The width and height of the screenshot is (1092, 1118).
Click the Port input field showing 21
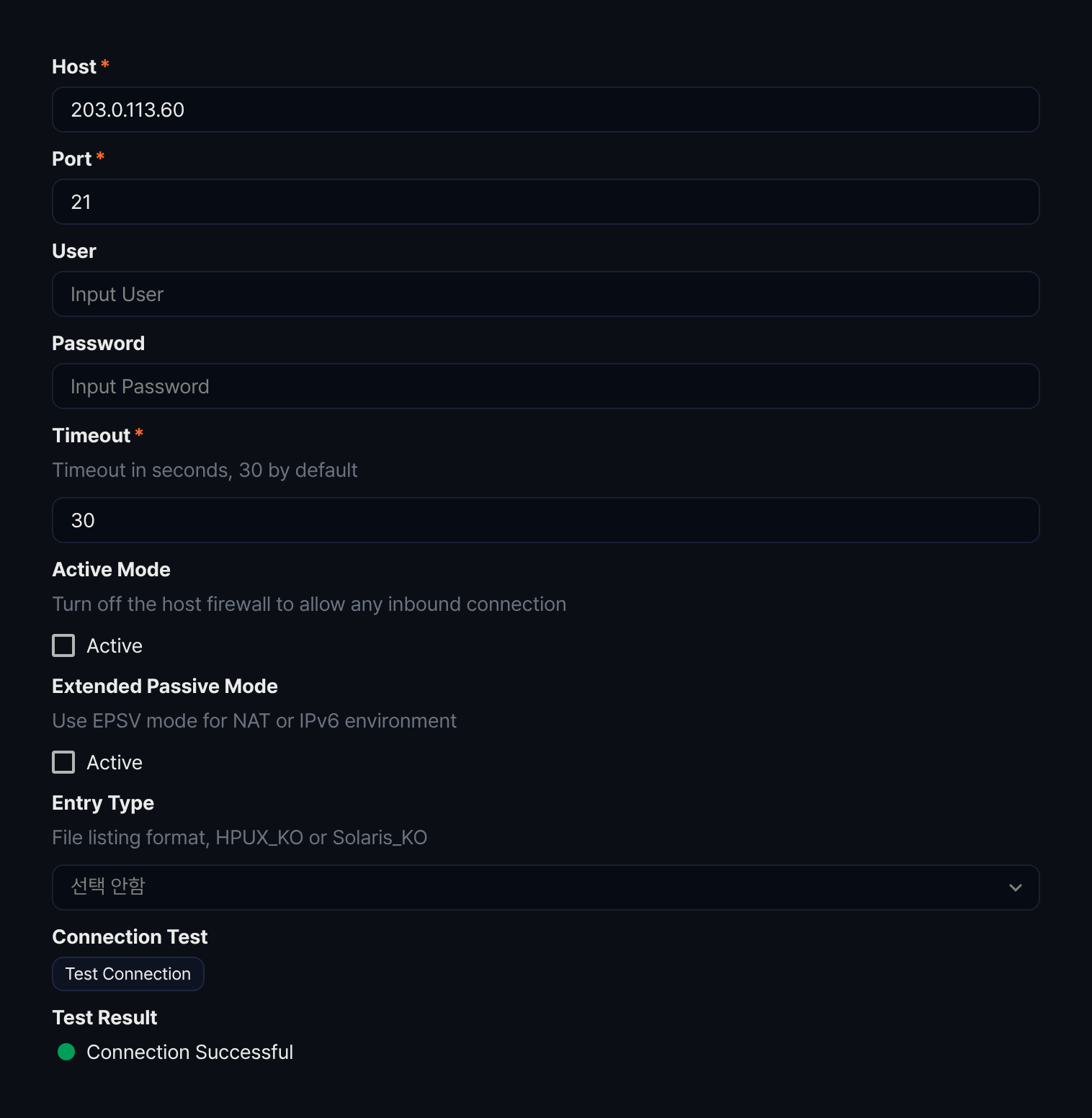[545, 202]
